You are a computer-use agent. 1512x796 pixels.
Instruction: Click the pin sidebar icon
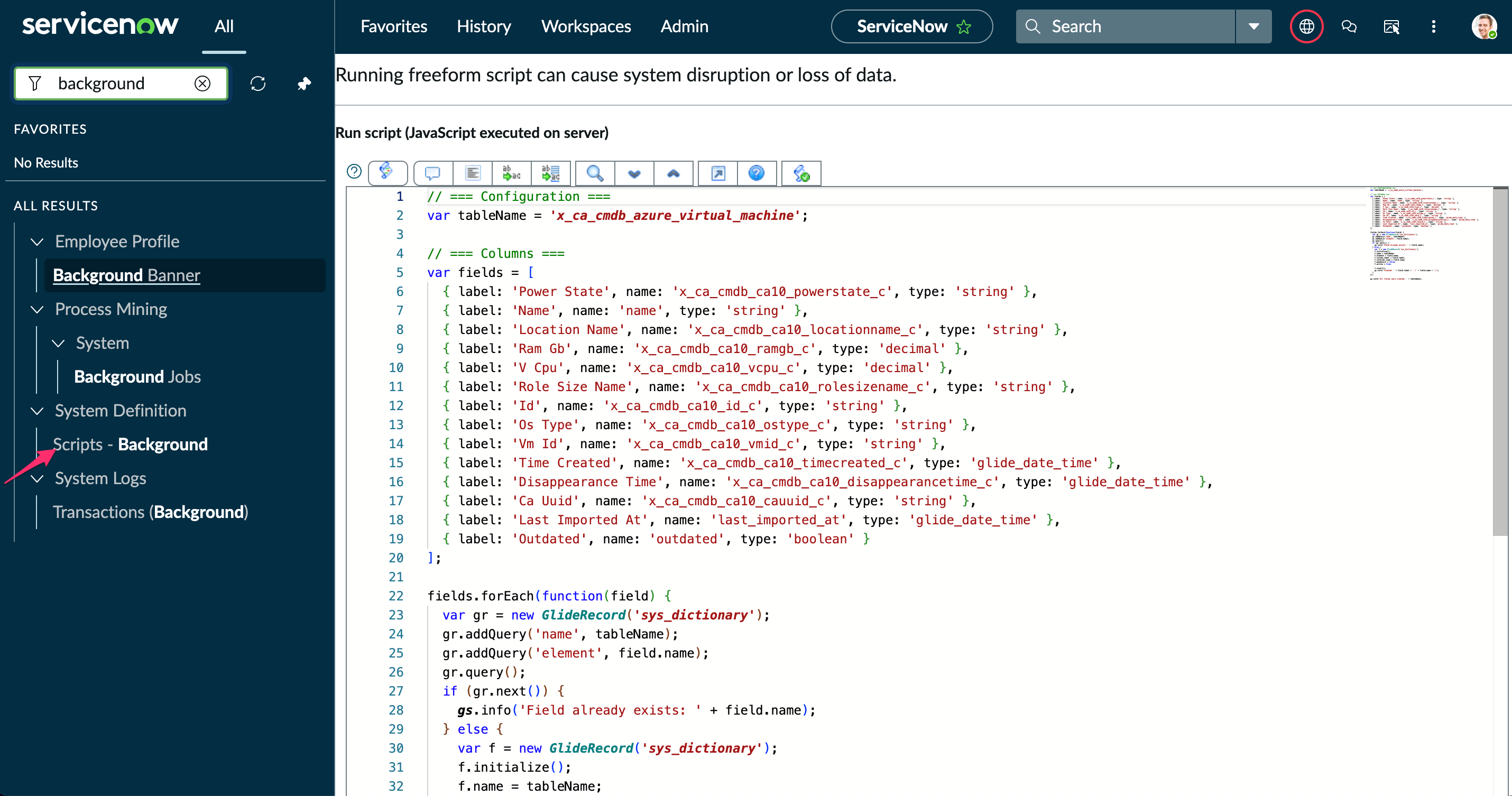pos(304,84)
